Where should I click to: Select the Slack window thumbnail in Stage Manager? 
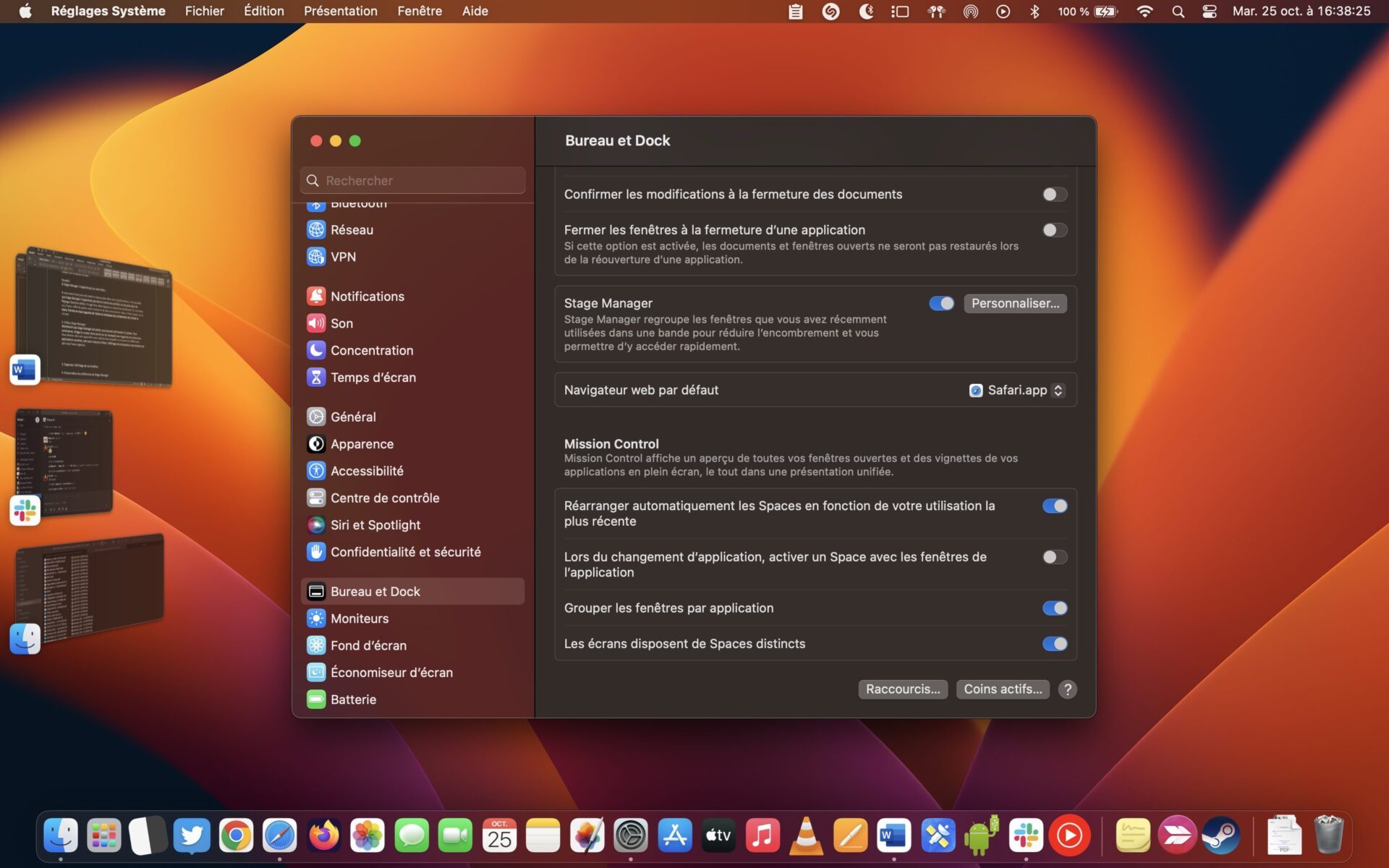tap(65, 463)
